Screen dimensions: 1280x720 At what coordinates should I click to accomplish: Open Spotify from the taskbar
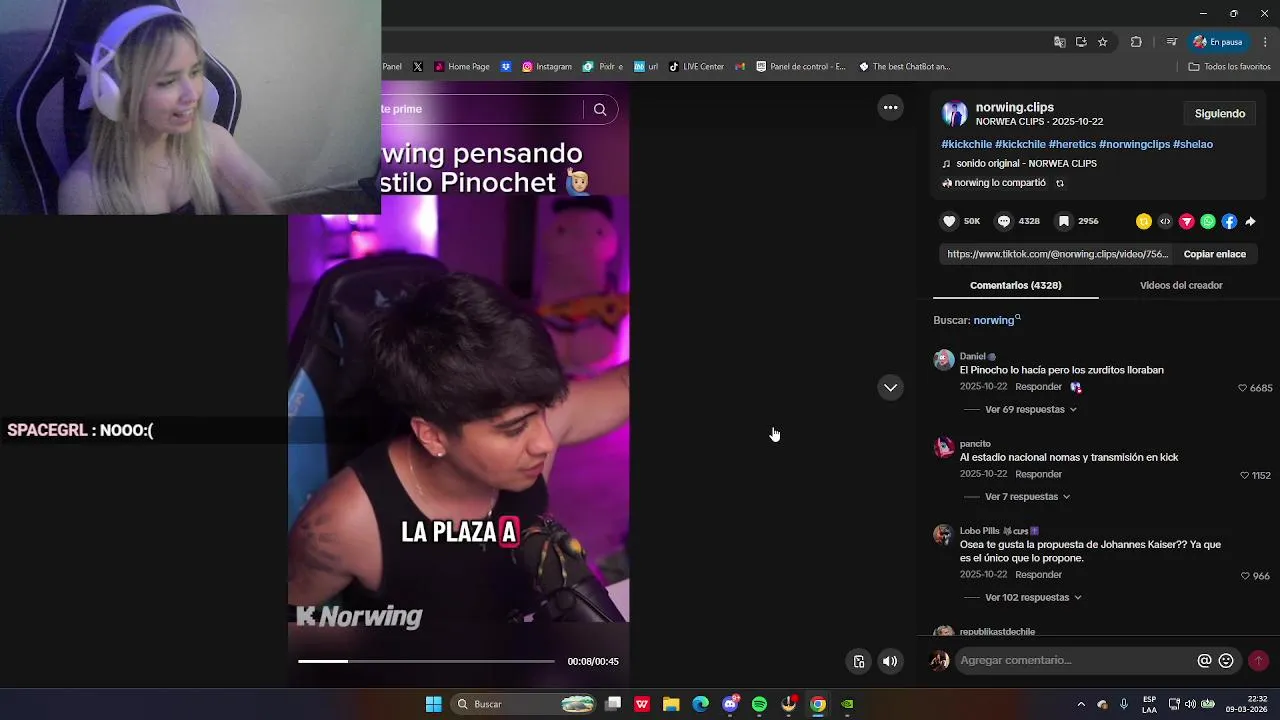759,704
